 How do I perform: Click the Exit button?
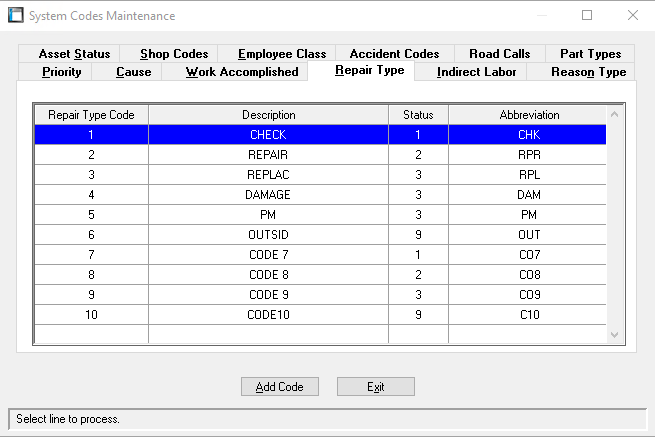click(375, 386)
